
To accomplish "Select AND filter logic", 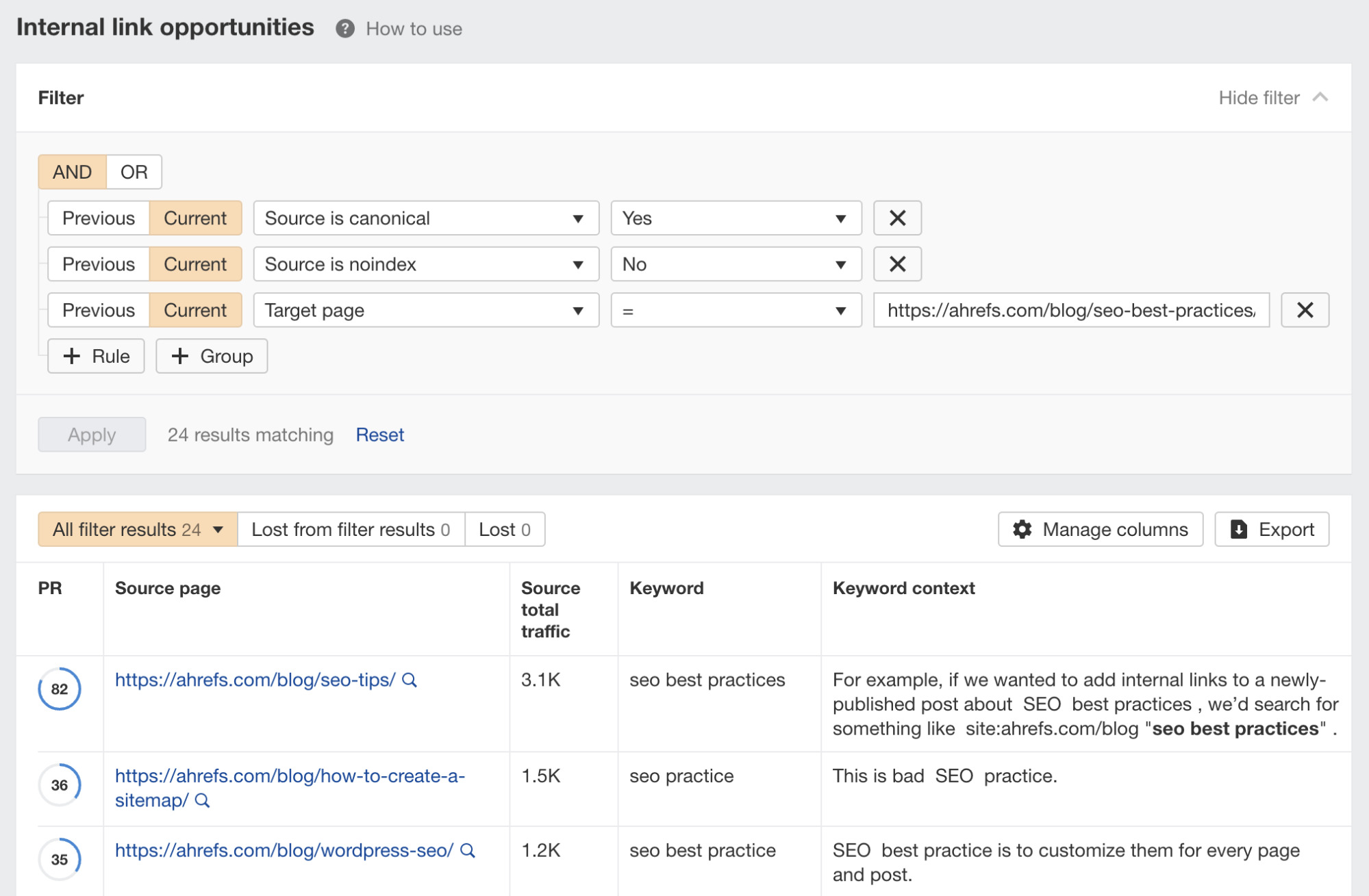I will (72, 172).
